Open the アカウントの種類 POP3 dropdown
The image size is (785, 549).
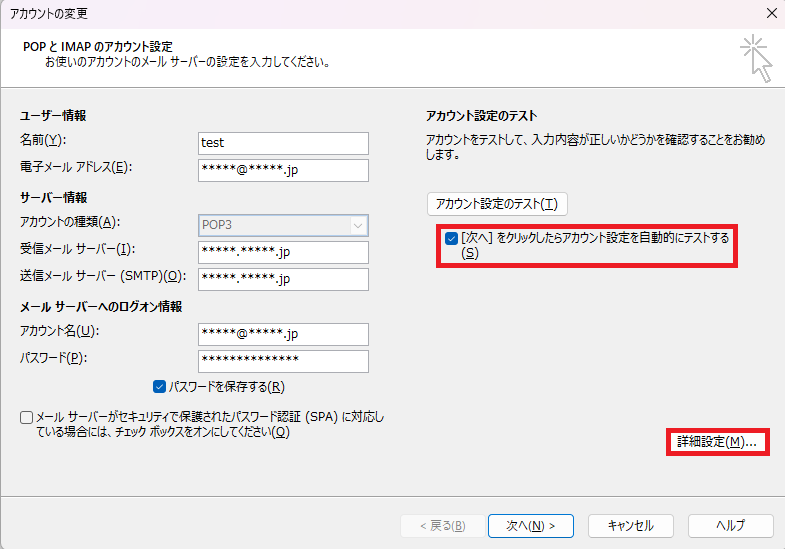click(x=284, y=225)
